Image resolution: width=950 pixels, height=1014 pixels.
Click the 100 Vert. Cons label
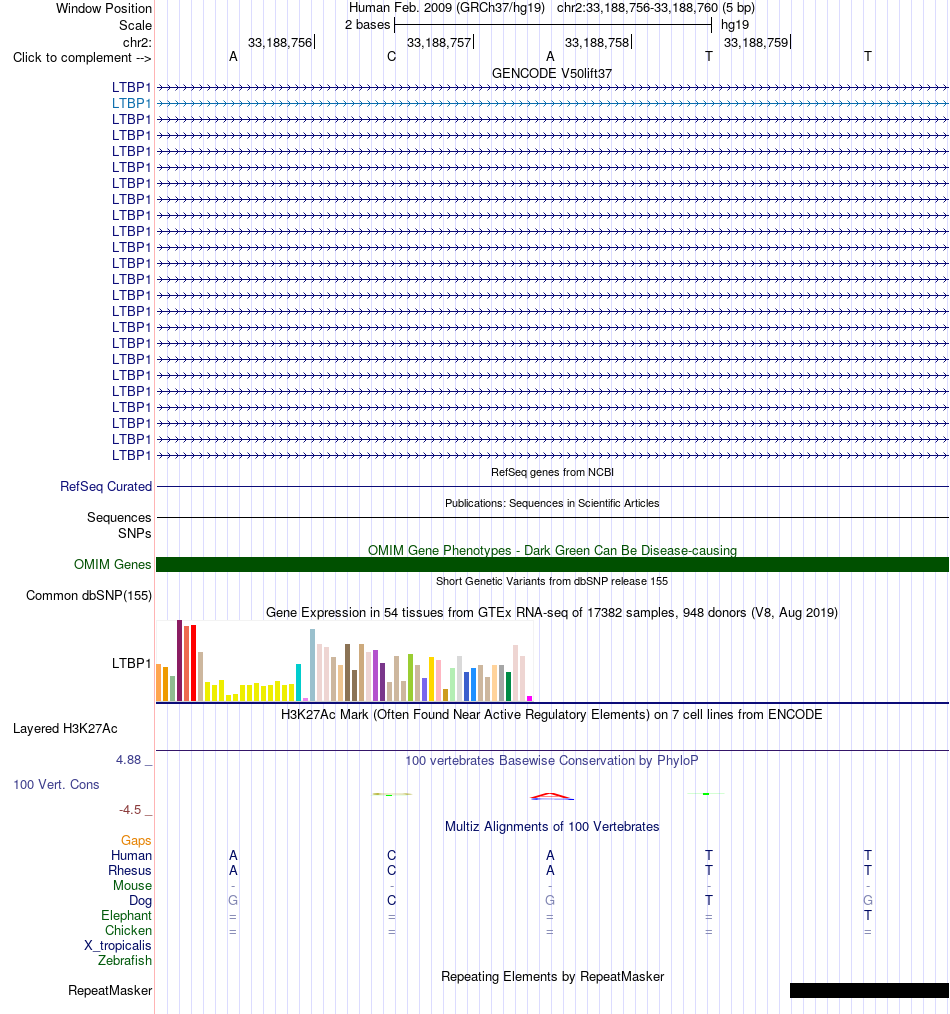tap(56, 784)
